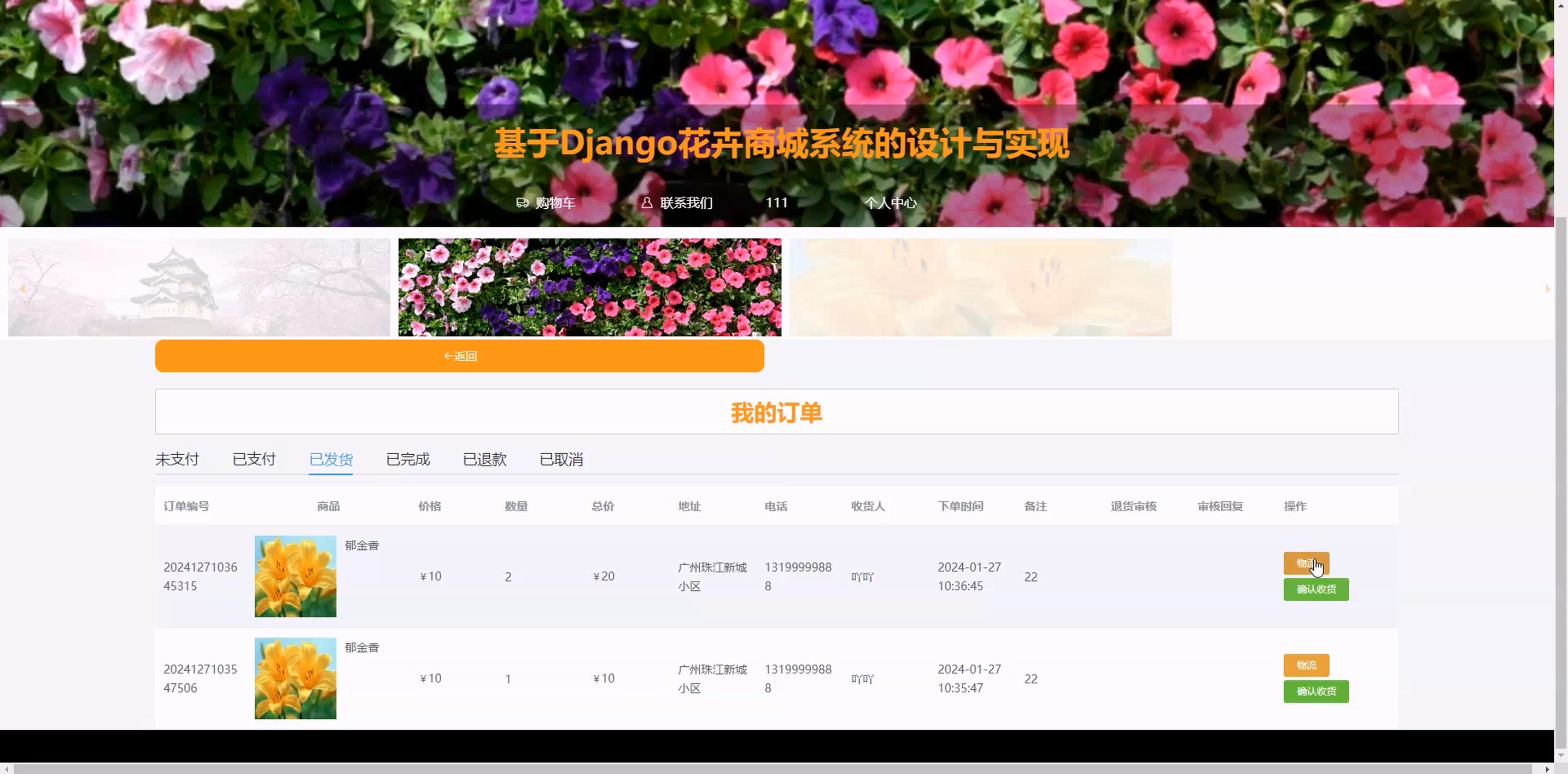Image resolution: width=1568 pixels, height=774 pixels.
Task: Click the orange 返回 back button
Action: click(460, 356)
